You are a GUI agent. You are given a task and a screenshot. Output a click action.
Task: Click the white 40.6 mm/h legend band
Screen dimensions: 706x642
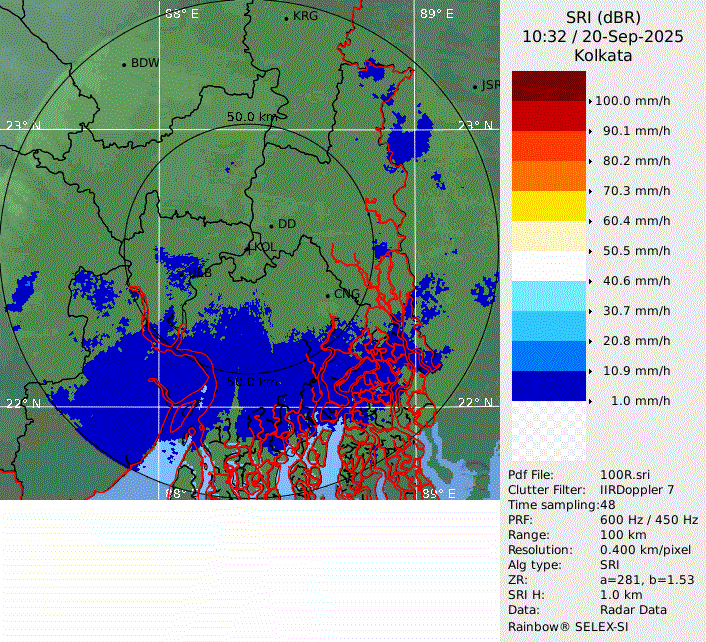point(548,266)
